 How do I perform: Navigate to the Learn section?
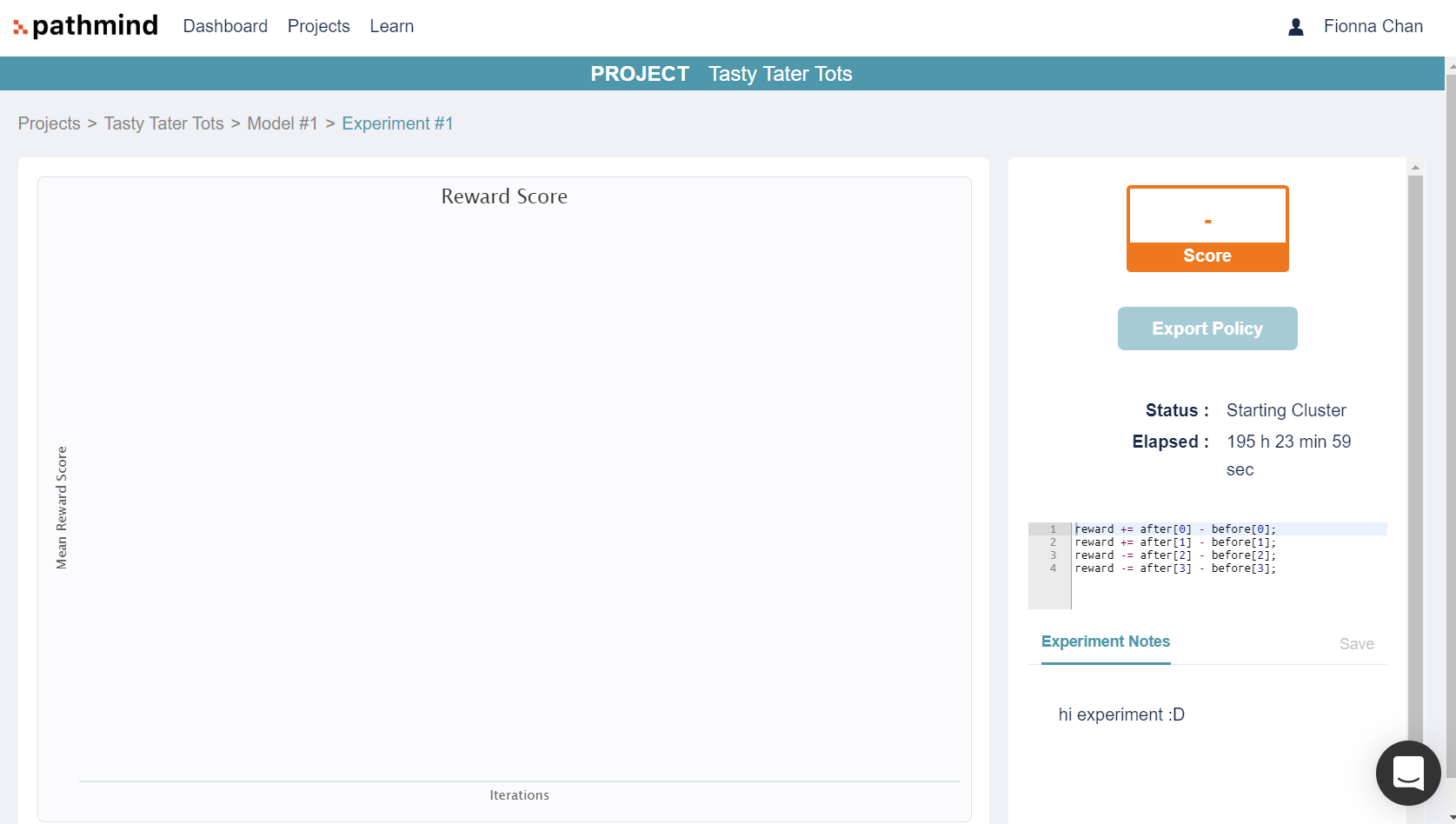pos(391,26)
